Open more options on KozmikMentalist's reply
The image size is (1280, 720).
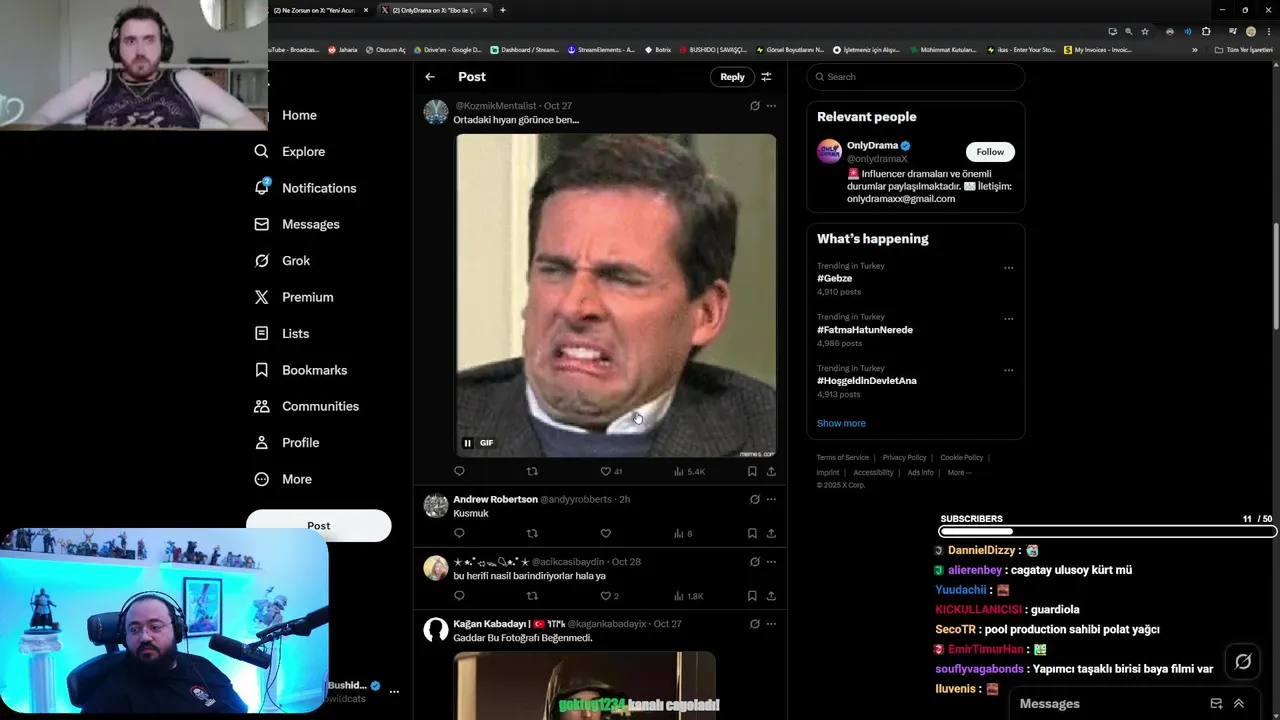[771, 106]
